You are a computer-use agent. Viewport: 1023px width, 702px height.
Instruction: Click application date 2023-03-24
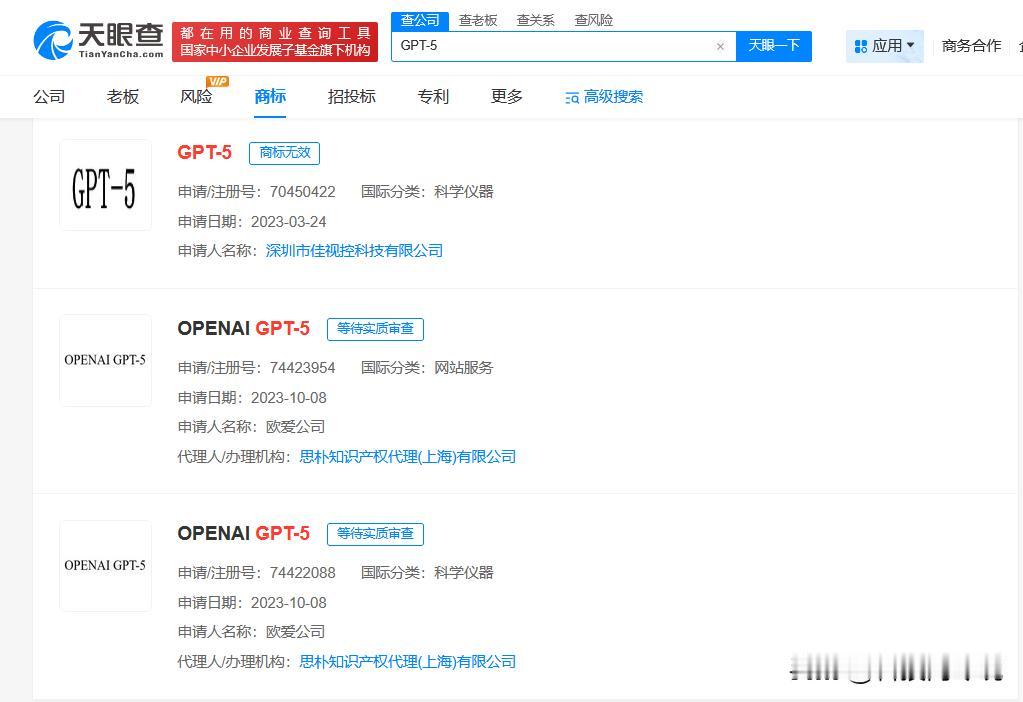(288, 222)
